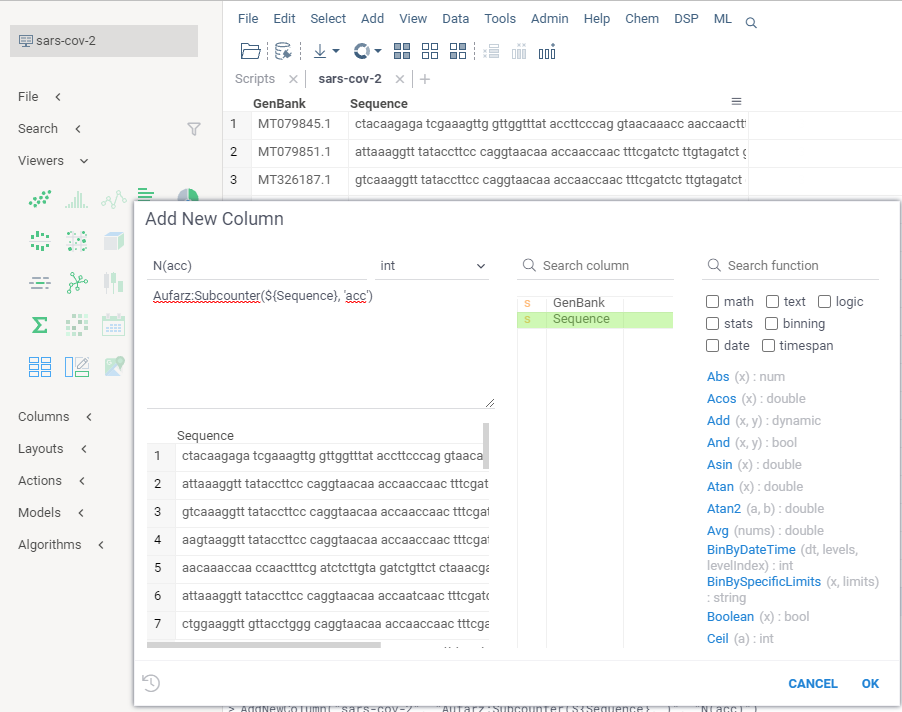This screenshot has height=712, width=902.
Task: Click the deselect-all empty squares icon
Action: tap(430, 51)
